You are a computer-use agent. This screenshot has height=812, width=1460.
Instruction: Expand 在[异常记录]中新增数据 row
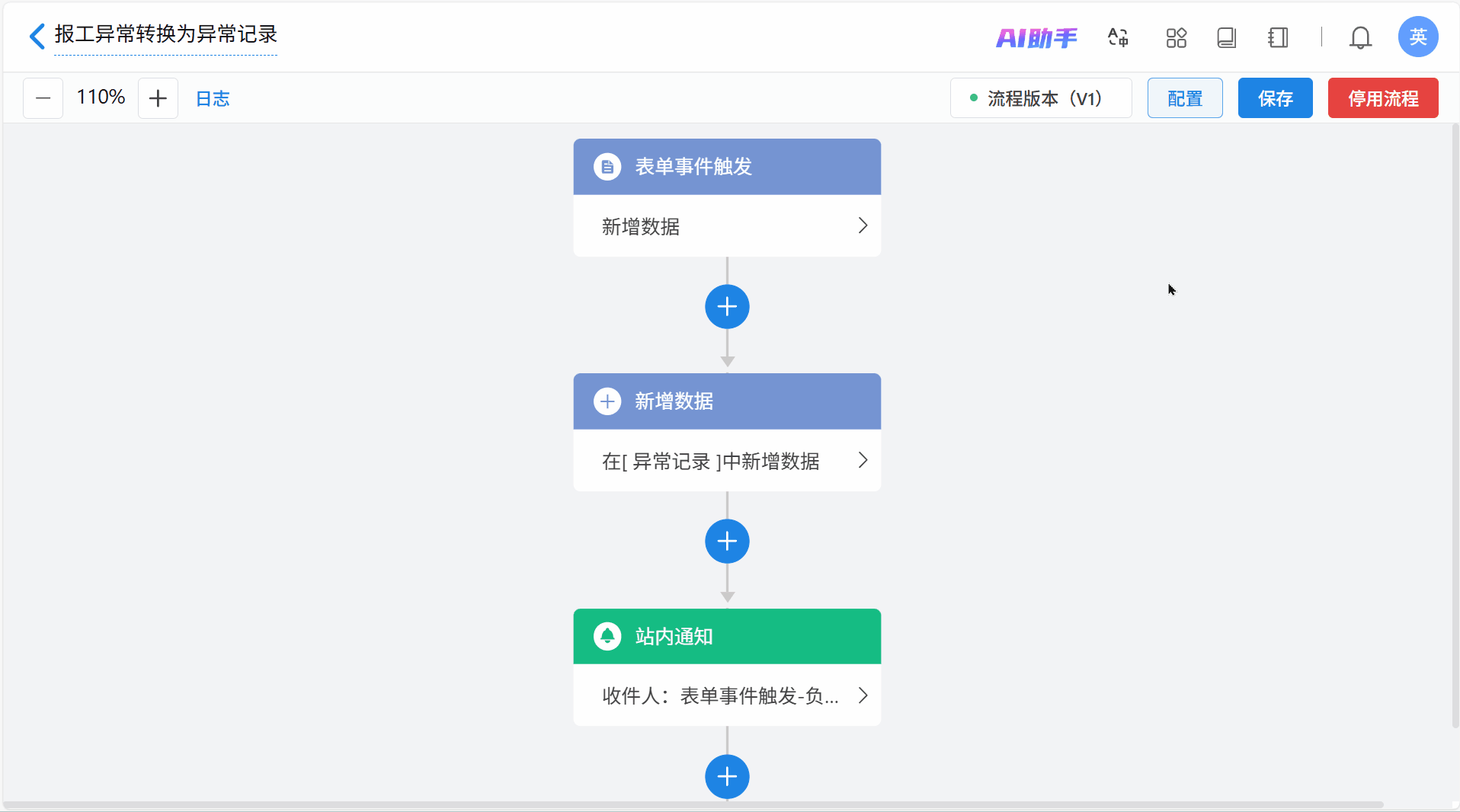click(727, 461)
